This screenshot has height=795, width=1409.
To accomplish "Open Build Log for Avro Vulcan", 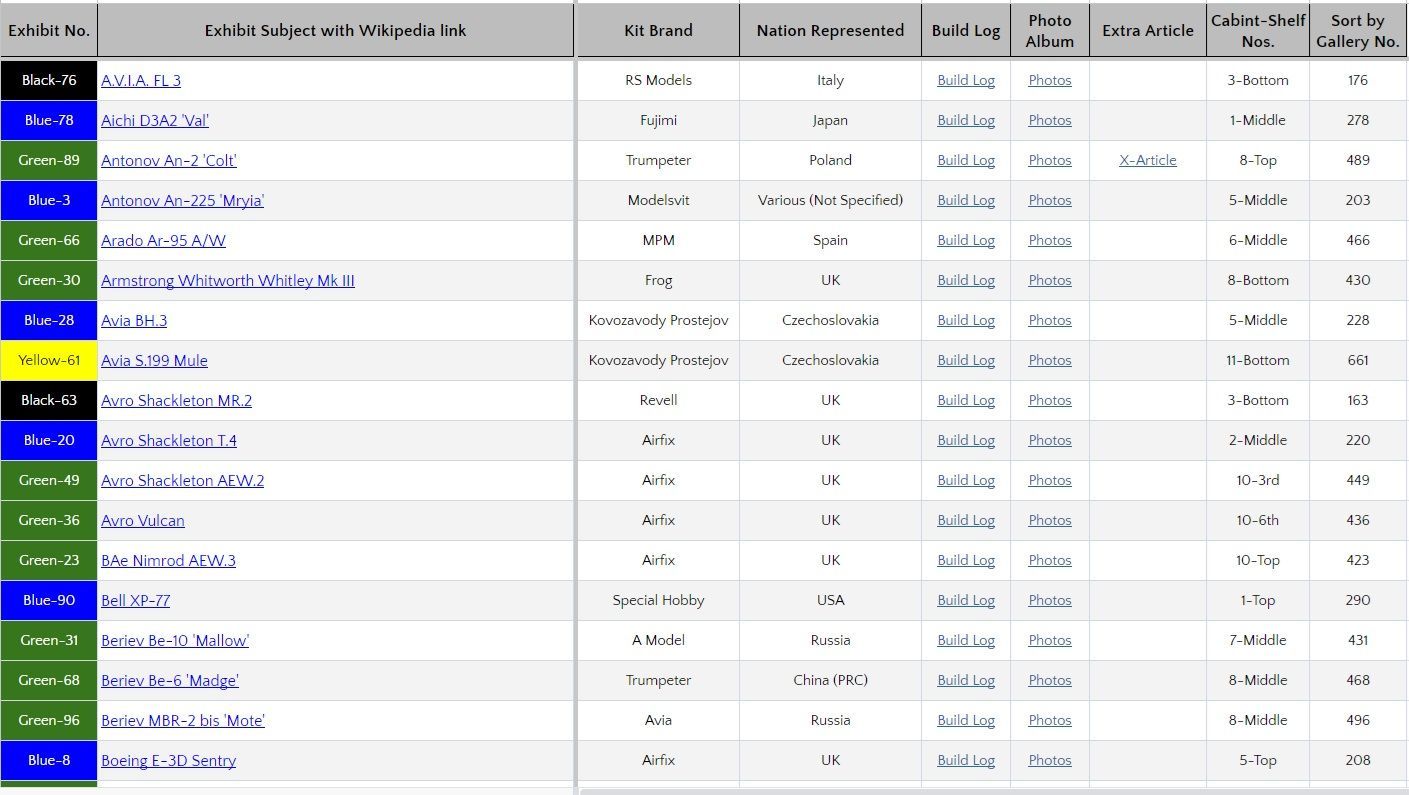I will 965,520.
